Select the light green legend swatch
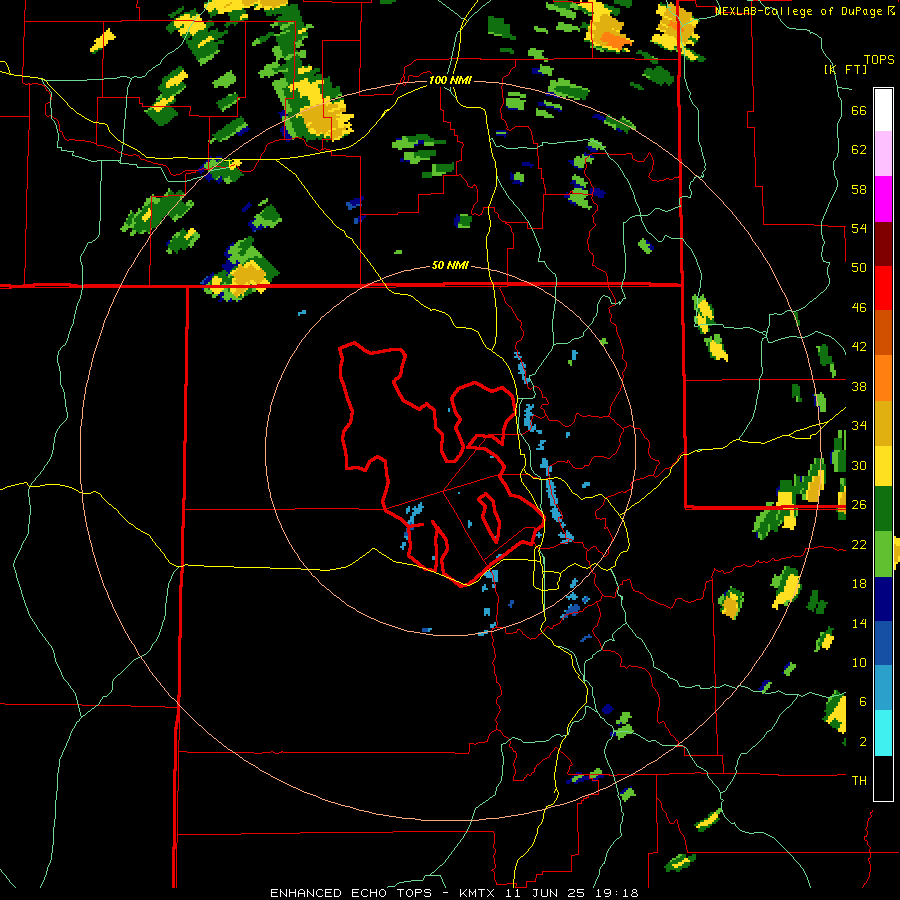The height and width of the screenshot is (900, 900). point(883,554)
